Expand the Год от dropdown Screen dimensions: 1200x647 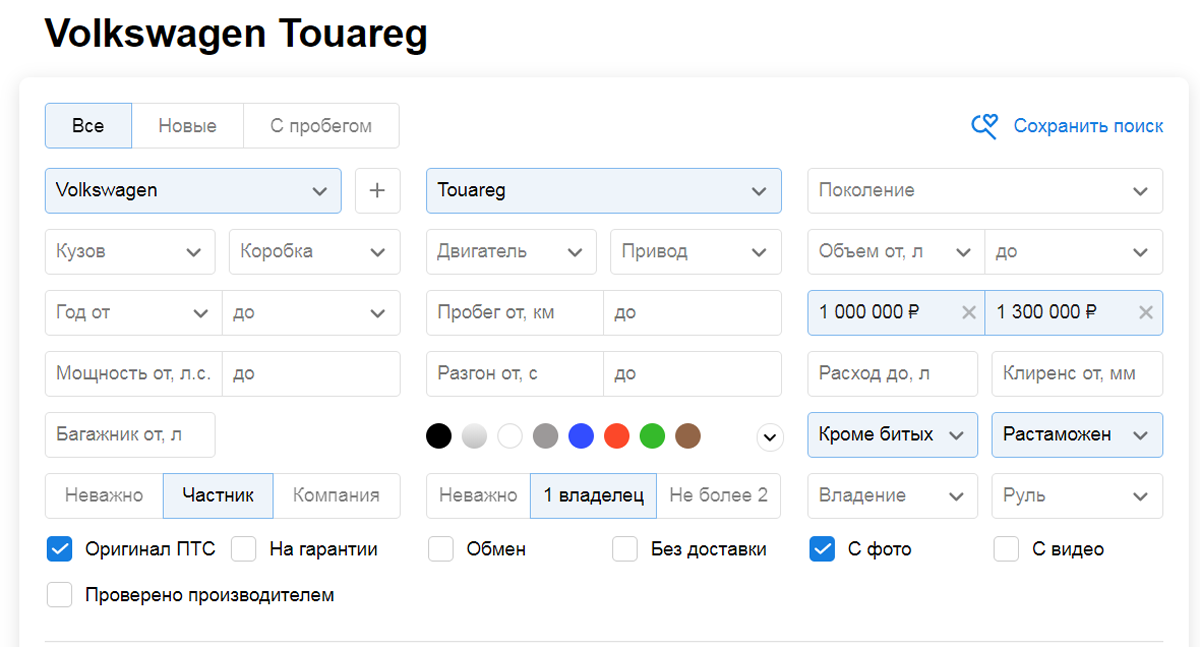pos(133,312)
